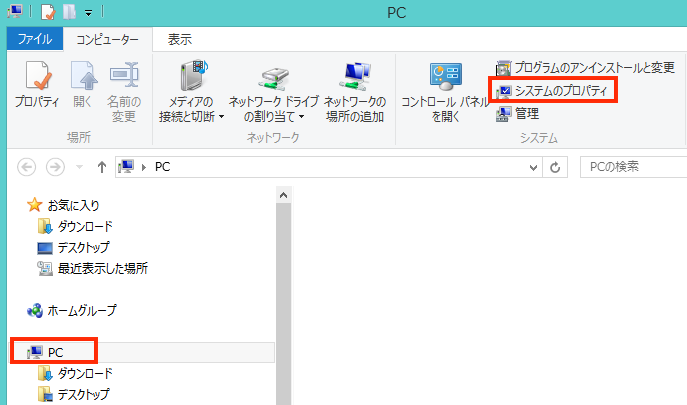Viewport: 687px width, 405px height.
Task: Click the Open (開く) ribbon icon
Action: (x=83, y=85)
